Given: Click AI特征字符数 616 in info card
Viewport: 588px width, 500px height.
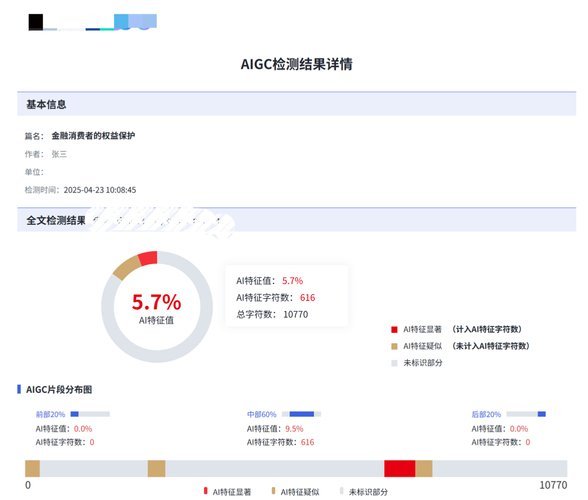Looking at the screenshot, I should [x=276, y=297].
